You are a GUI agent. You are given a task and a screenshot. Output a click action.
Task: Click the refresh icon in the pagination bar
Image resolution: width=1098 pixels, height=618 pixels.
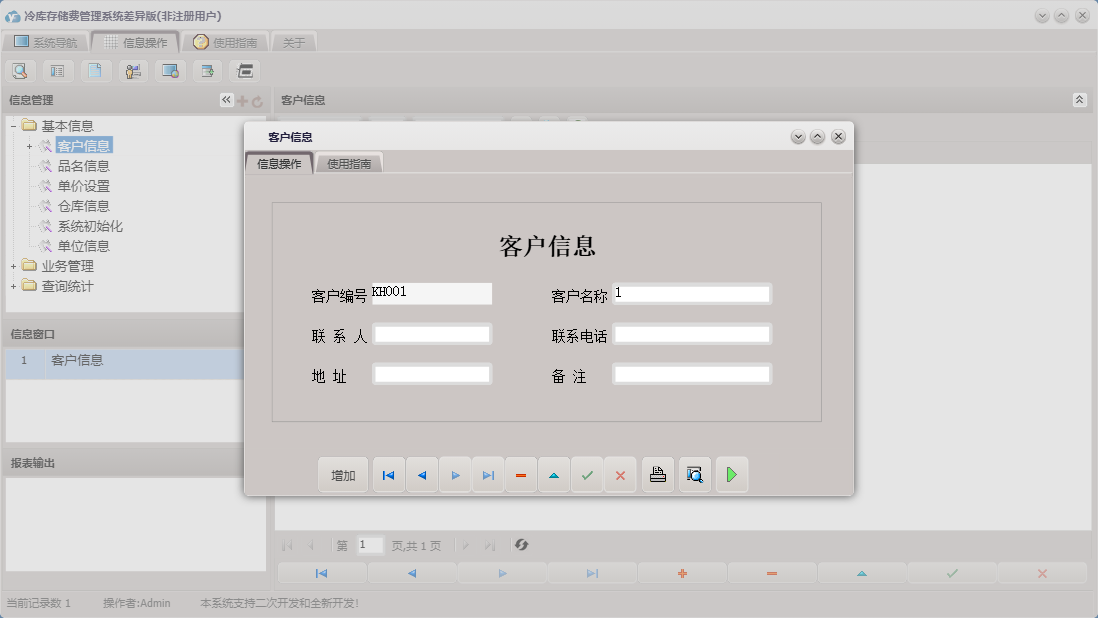(519, 545)
